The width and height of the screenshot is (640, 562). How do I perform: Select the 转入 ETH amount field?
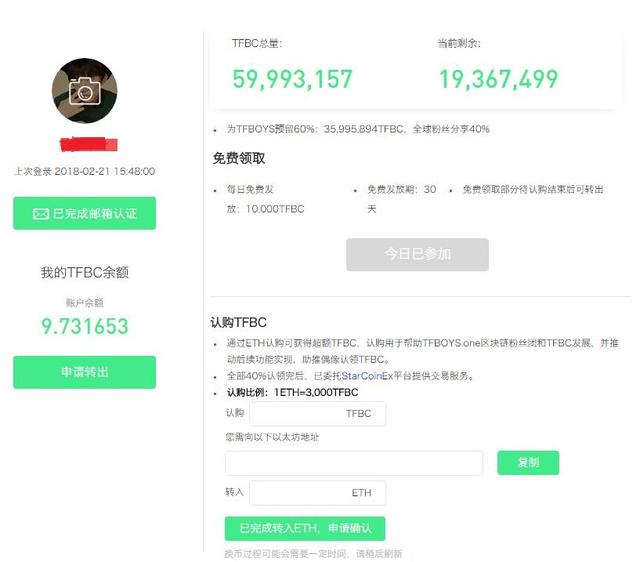(317, 493)
